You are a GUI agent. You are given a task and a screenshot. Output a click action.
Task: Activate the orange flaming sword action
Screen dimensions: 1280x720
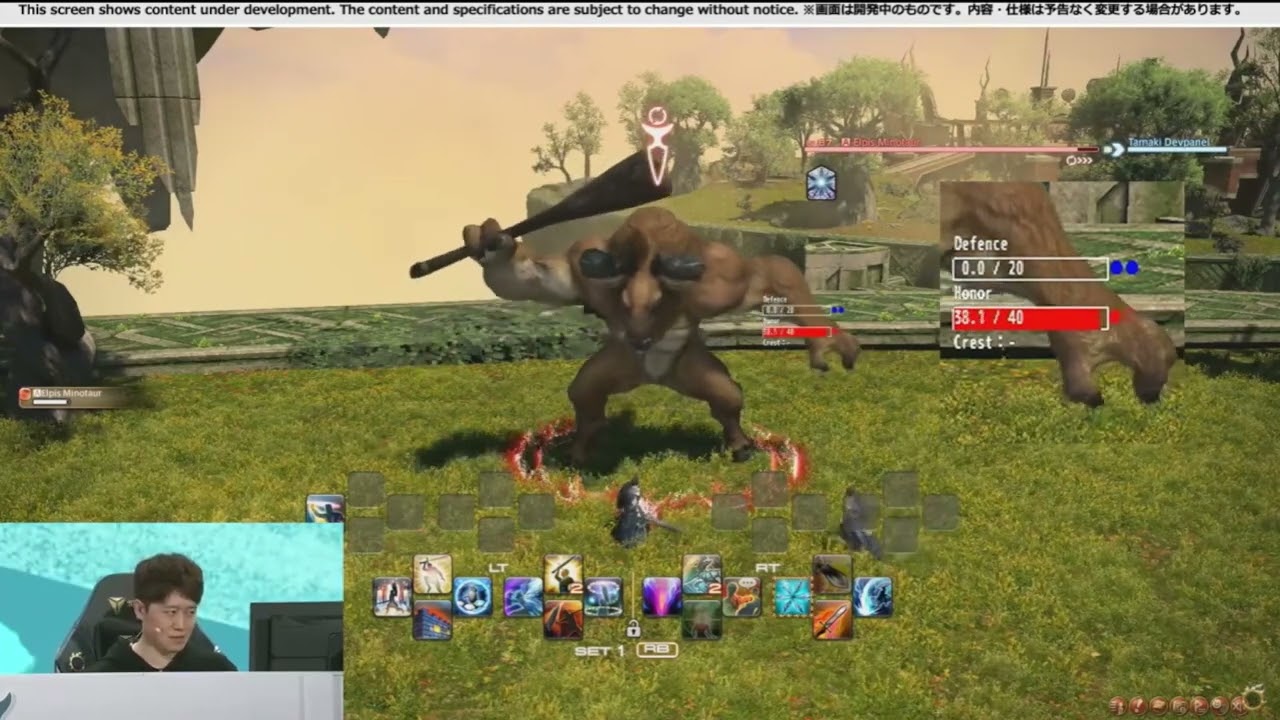point(832,620)
